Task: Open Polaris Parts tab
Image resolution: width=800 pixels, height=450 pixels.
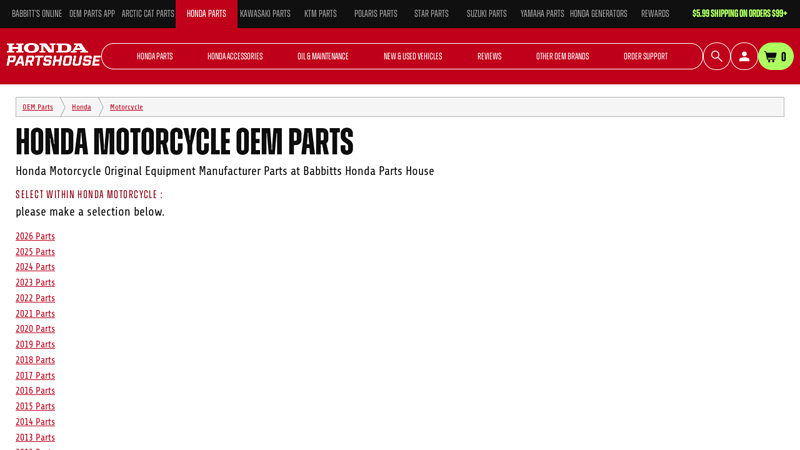Action: [x=376, y=14]
